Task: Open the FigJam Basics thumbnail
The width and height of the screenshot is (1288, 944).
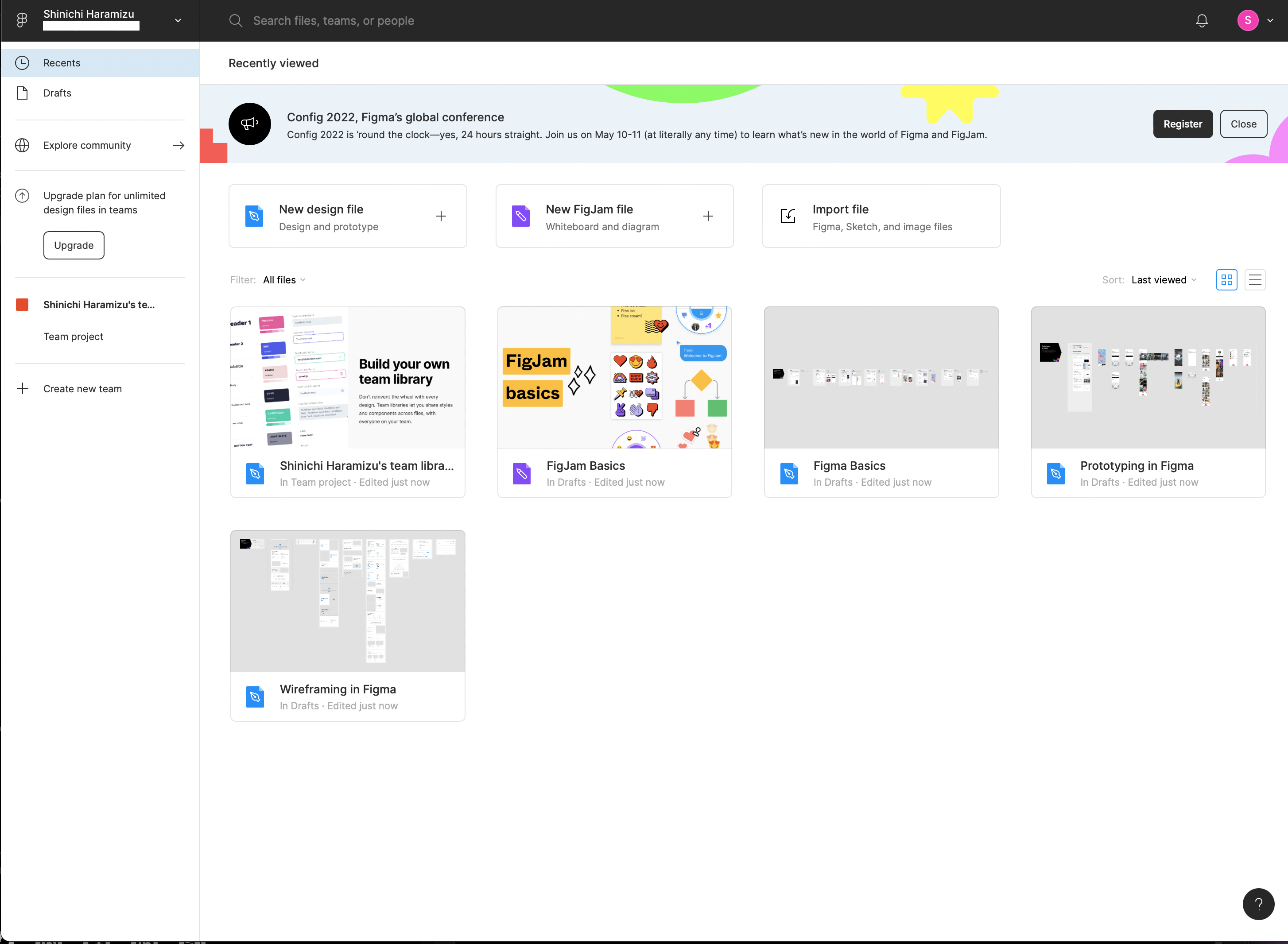Action: (x=614, y=378)
